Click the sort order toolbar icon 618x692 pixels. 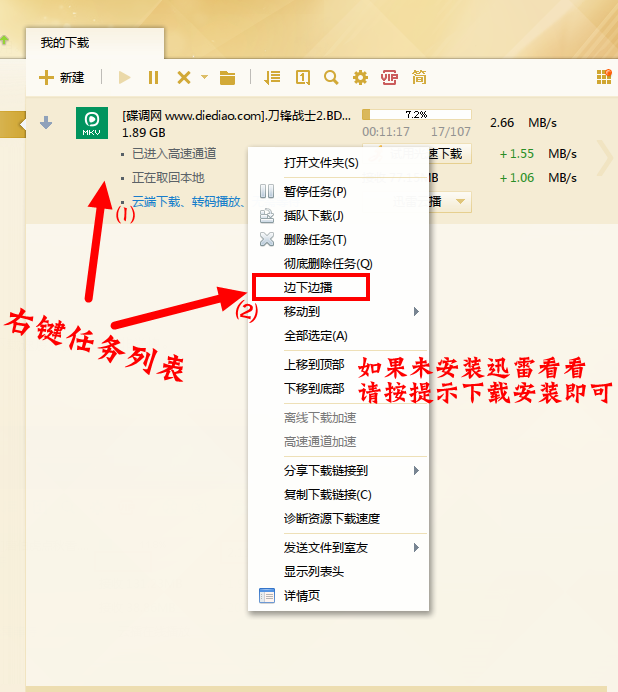coord(272,77)
